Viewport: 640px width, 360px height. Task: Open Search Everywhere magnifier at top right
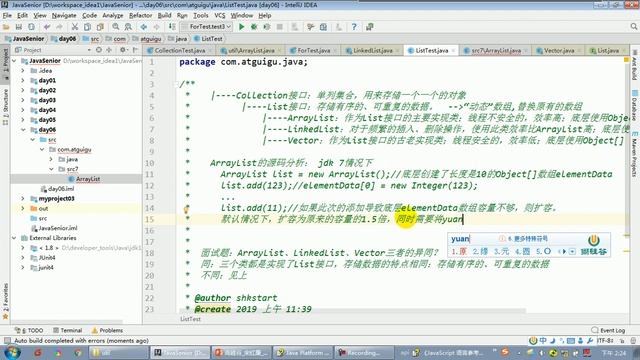634,27
